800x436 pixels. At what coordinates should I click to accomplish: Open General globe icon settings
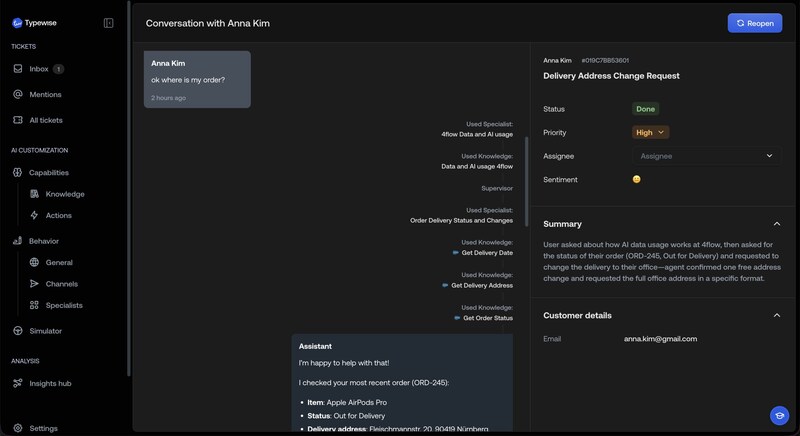coord(35,263)
